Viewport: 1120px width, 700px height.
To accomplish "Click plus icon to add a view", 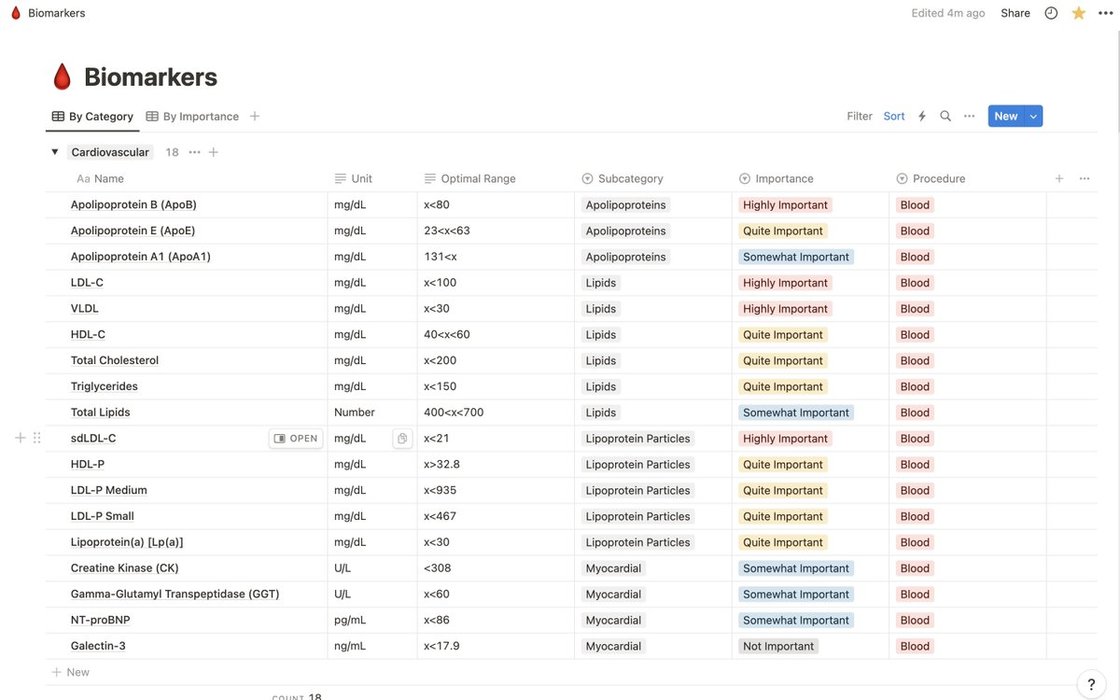I will click(255, 116).
